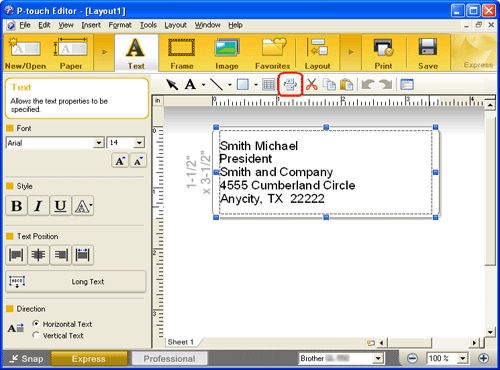Choose the selection arrow pointer tool
Viewport: 500px width, 370px height.
172,84
